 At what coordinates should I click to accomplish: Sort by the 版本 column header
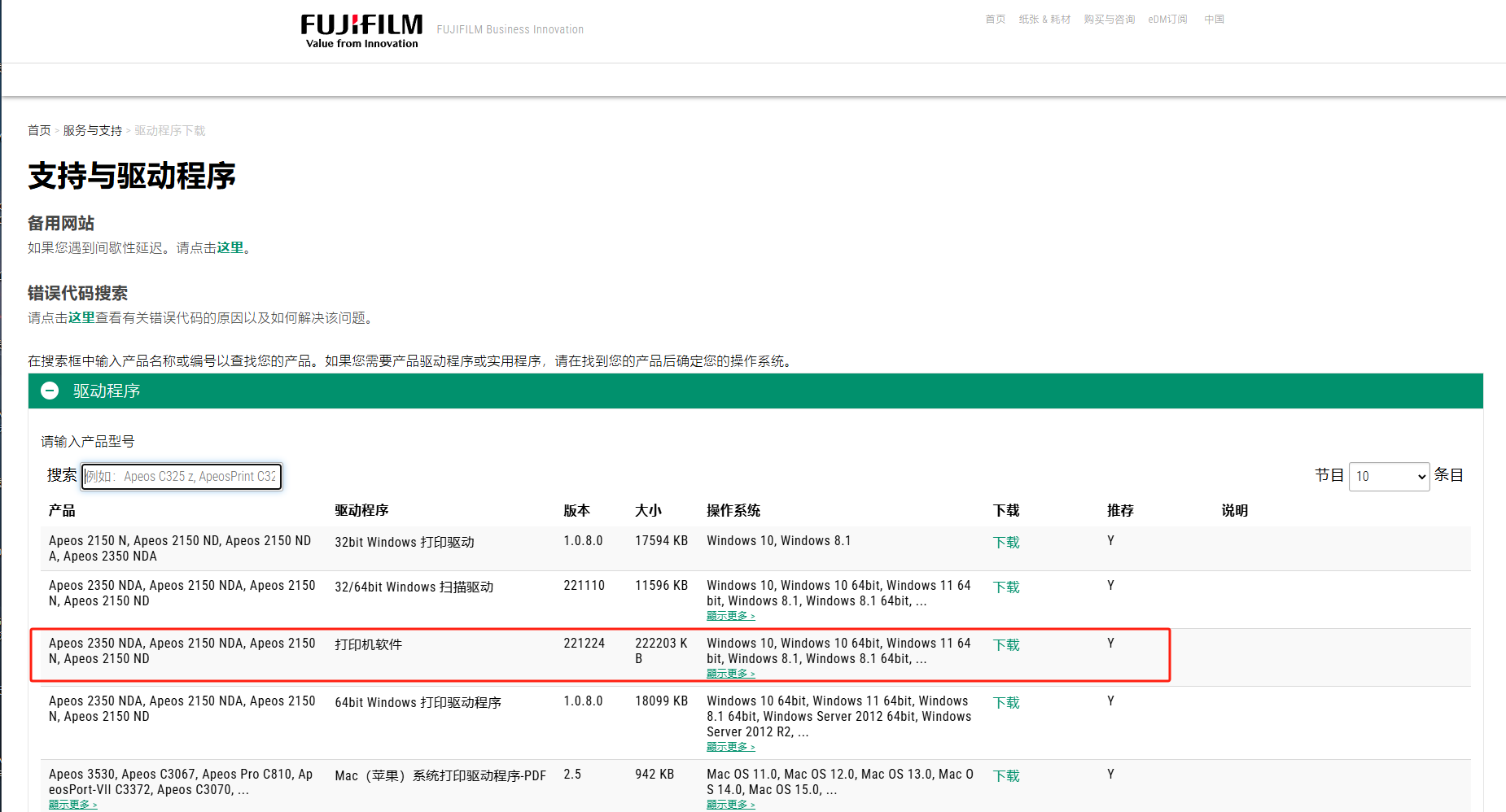(x=576, y=510)
